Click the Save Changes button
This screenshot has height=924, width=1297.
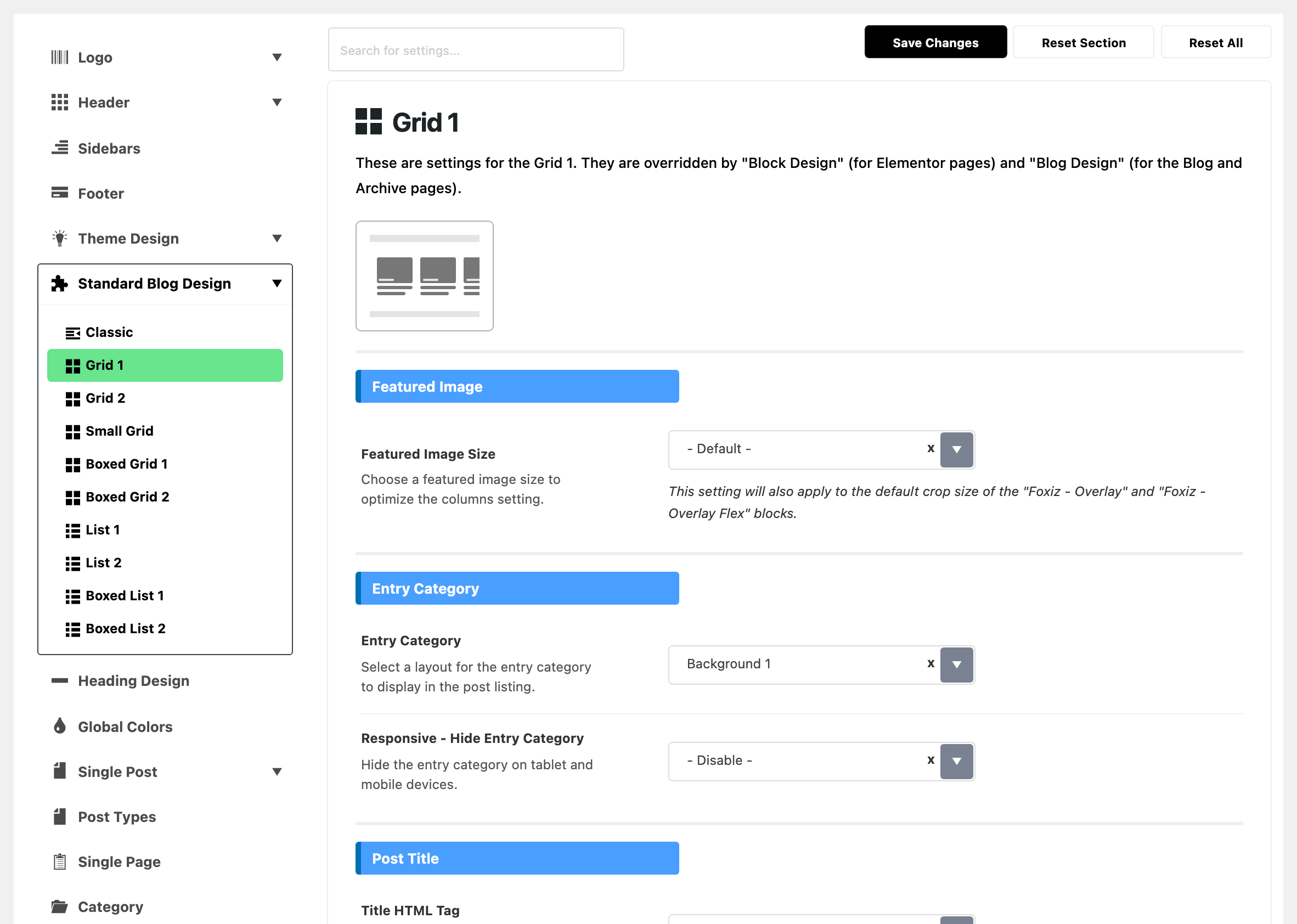935,42
